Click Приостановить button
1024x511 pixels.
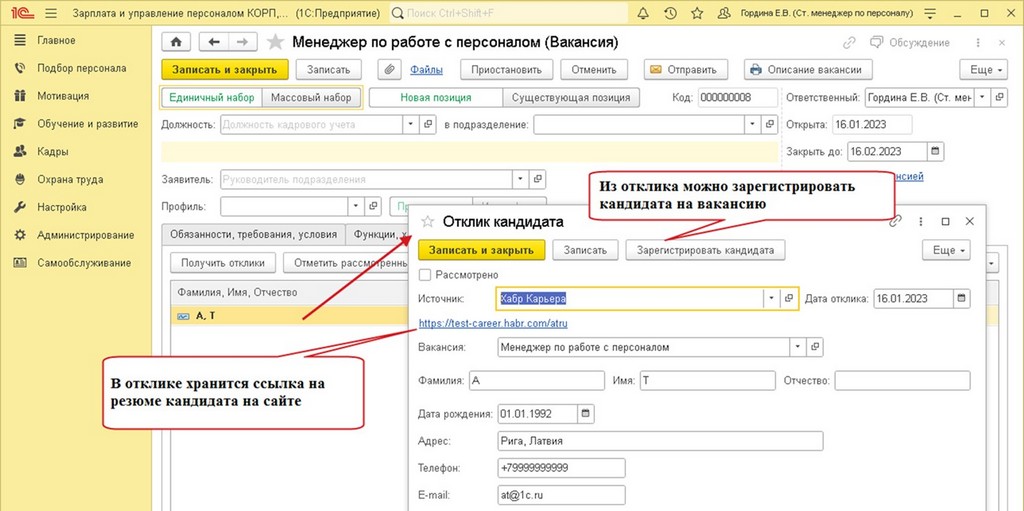(507, 69)
